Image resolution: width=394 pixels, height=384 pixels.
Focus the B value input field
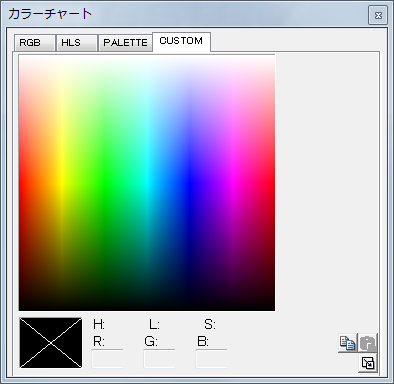click(211, 359)
